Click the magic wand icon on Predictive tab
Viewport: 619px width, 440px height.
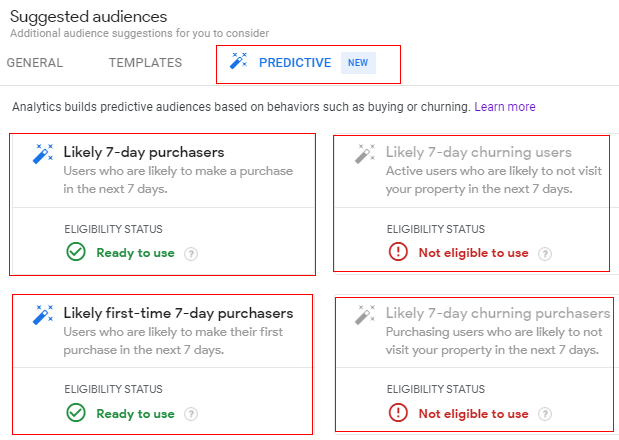point(238,62)
